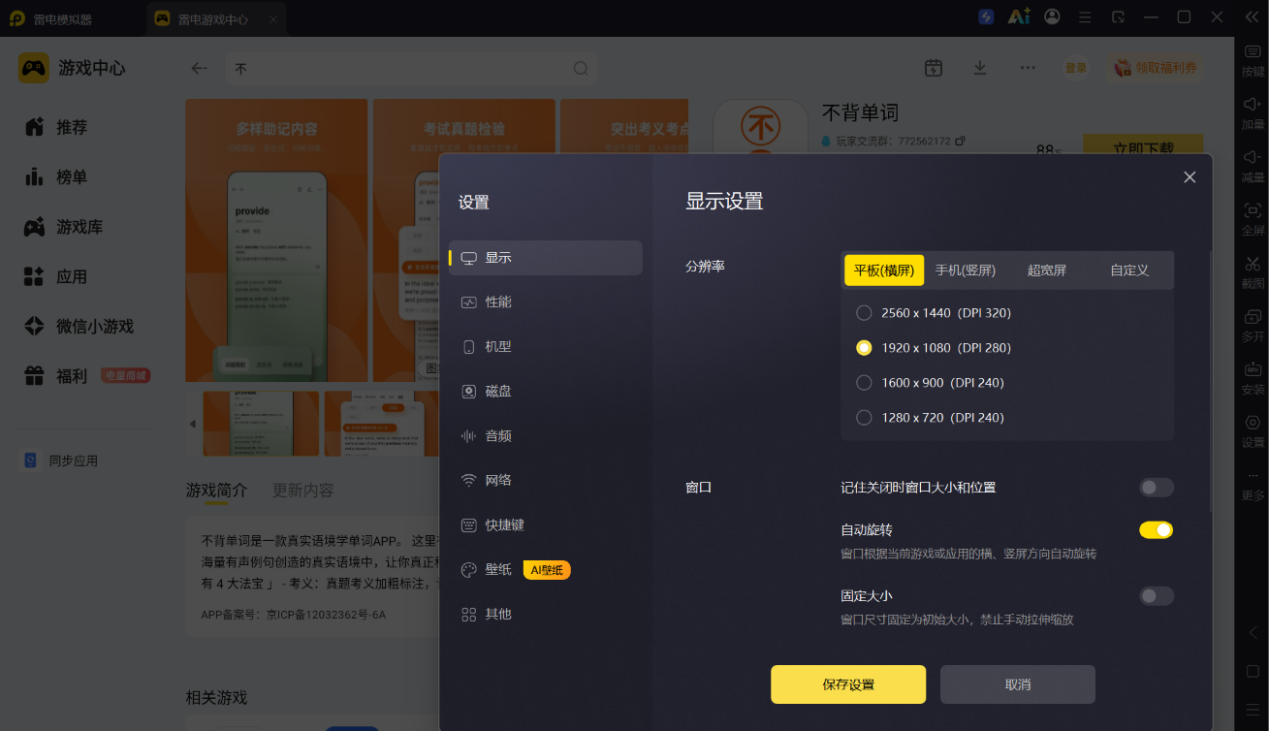Close the settings dialog with X
This screenshot has width=1269, height=731.
click(x=1189, y=177)
